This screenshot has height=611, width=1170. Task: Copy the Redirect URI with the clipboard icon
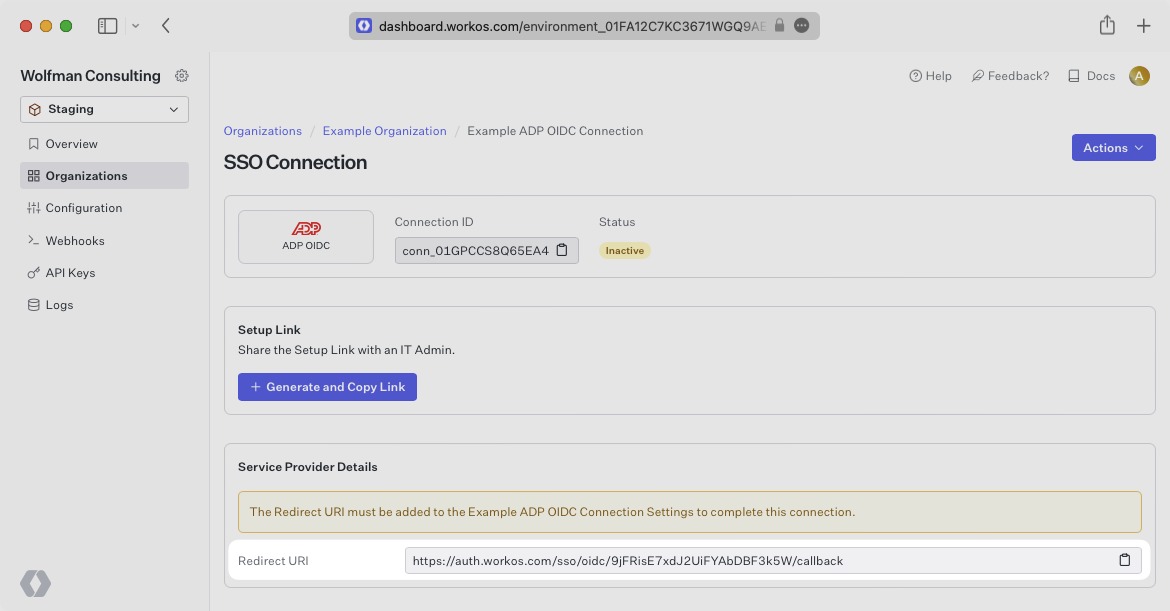coord(1125,560)
